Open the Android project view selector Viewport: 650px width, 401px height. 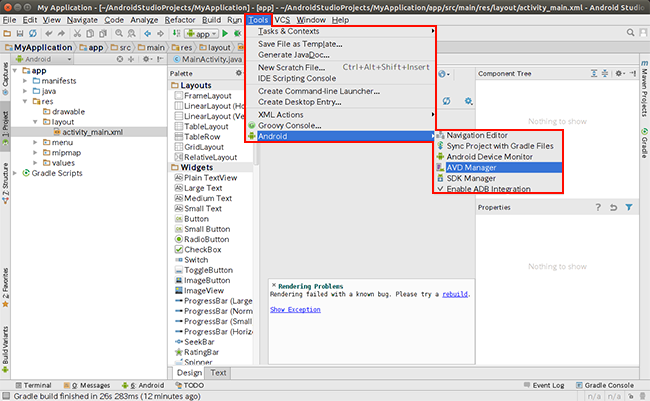click(x=44, y=59)
